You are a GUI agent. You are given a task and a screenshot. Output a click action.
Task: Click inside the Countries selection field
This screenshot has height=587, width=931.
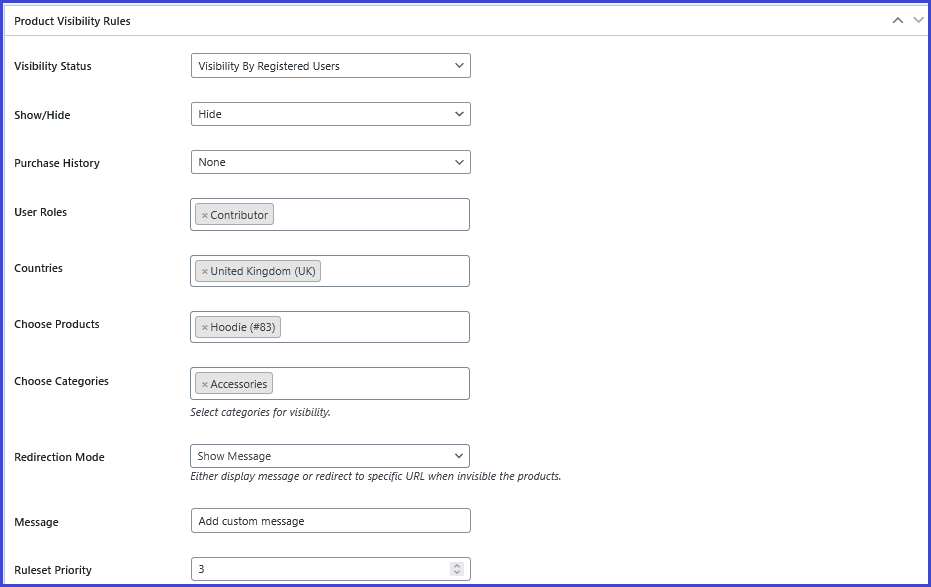(x=394, y=271)
